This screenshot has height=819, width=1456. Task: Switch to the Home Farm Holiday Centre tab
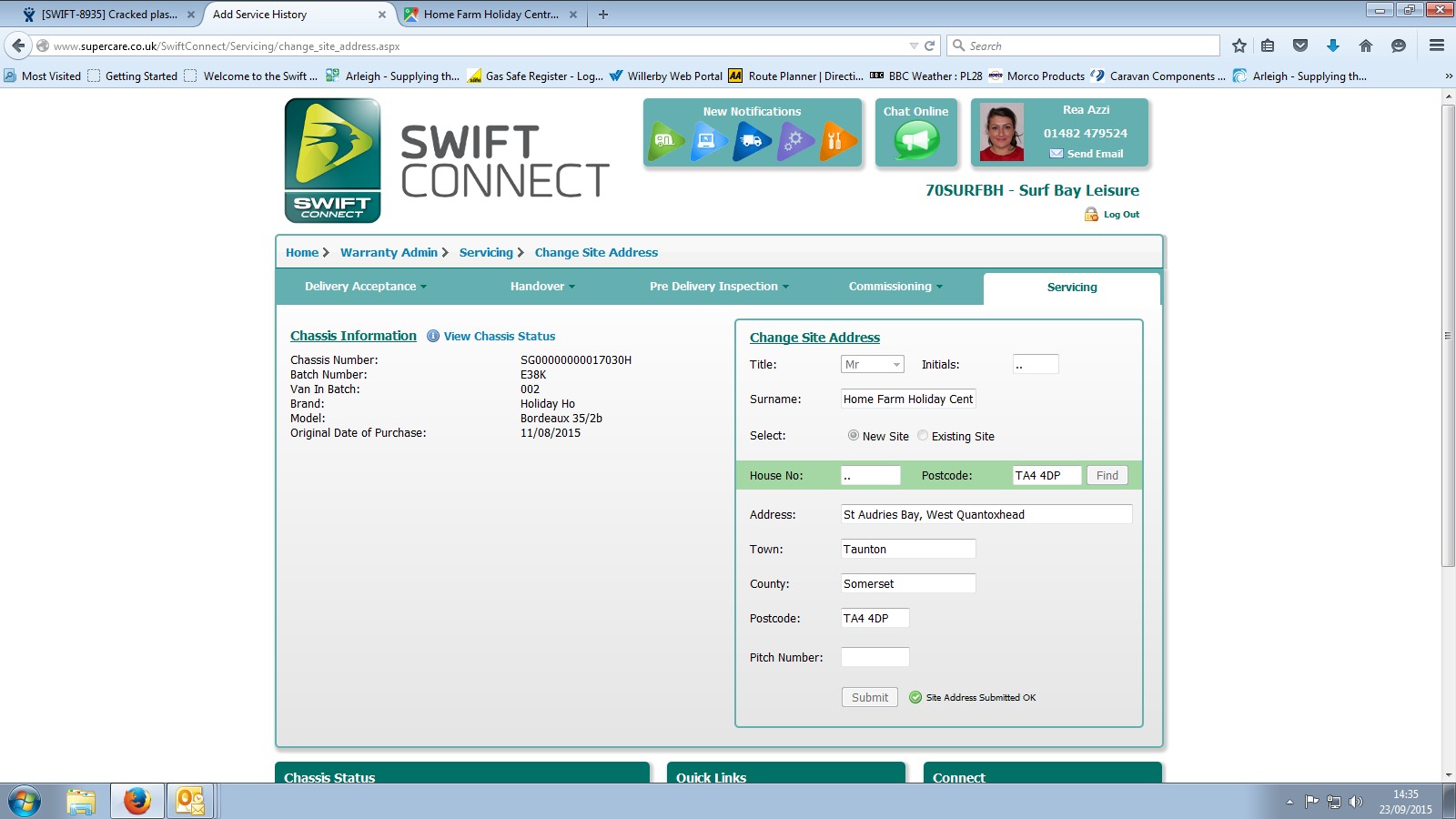coord(491,15)
